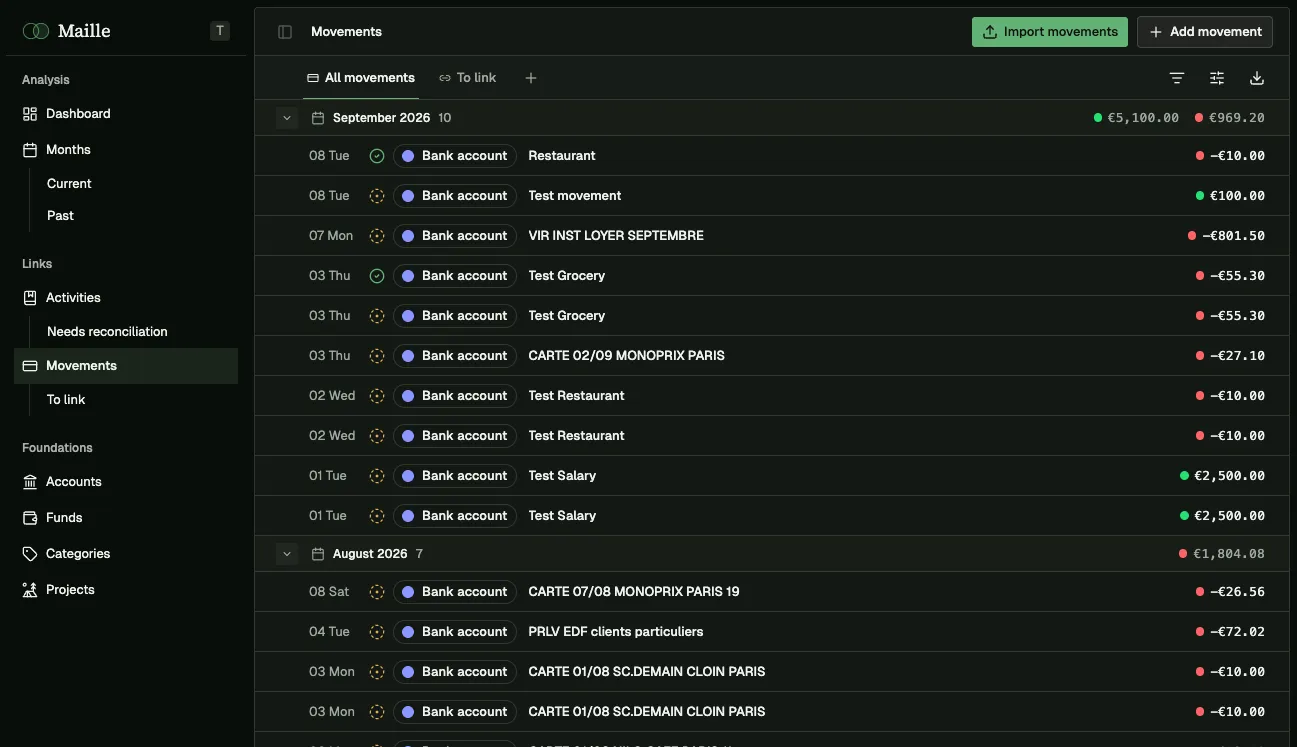
Task: Toggle pending status on CARTE 07/08 MONOPRIX PARIS 19
Action: (x=377, y=592)
